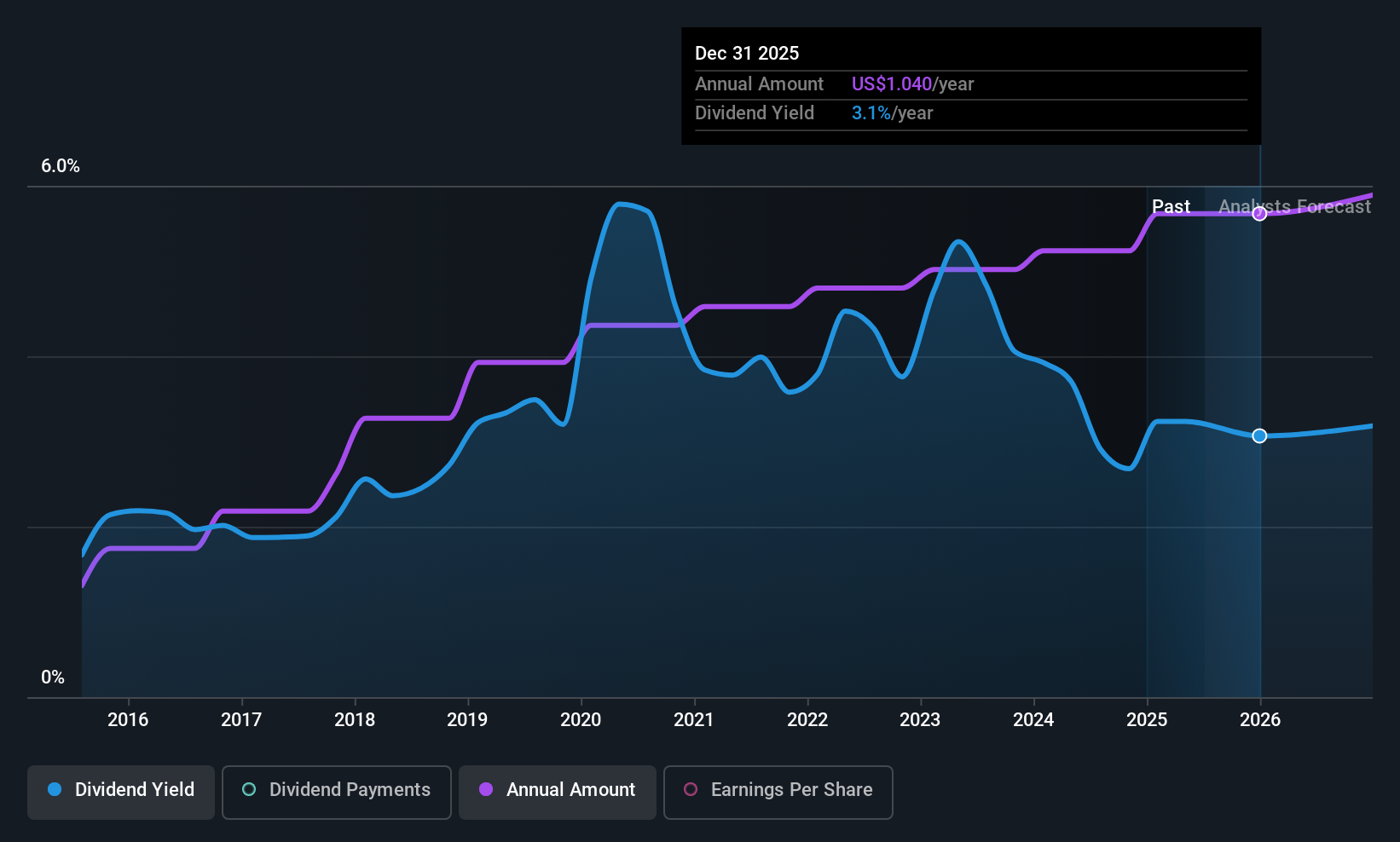Click the Past region label
The width and height of the screenshot is (1400, 842).
point(1171,207)
